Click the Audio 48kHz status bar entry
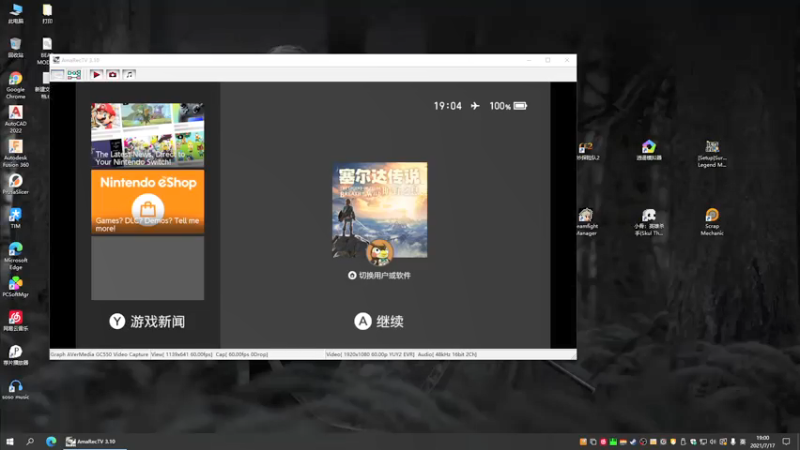The width and height of the screenshot is (800, 450). [x=447, y=354]
